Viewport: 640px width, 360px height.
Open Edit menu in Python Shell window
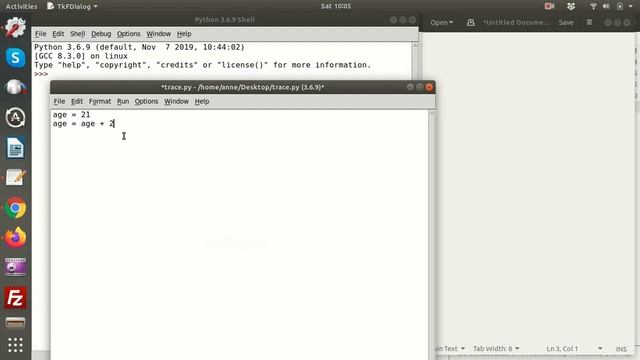tap(58, 34)
